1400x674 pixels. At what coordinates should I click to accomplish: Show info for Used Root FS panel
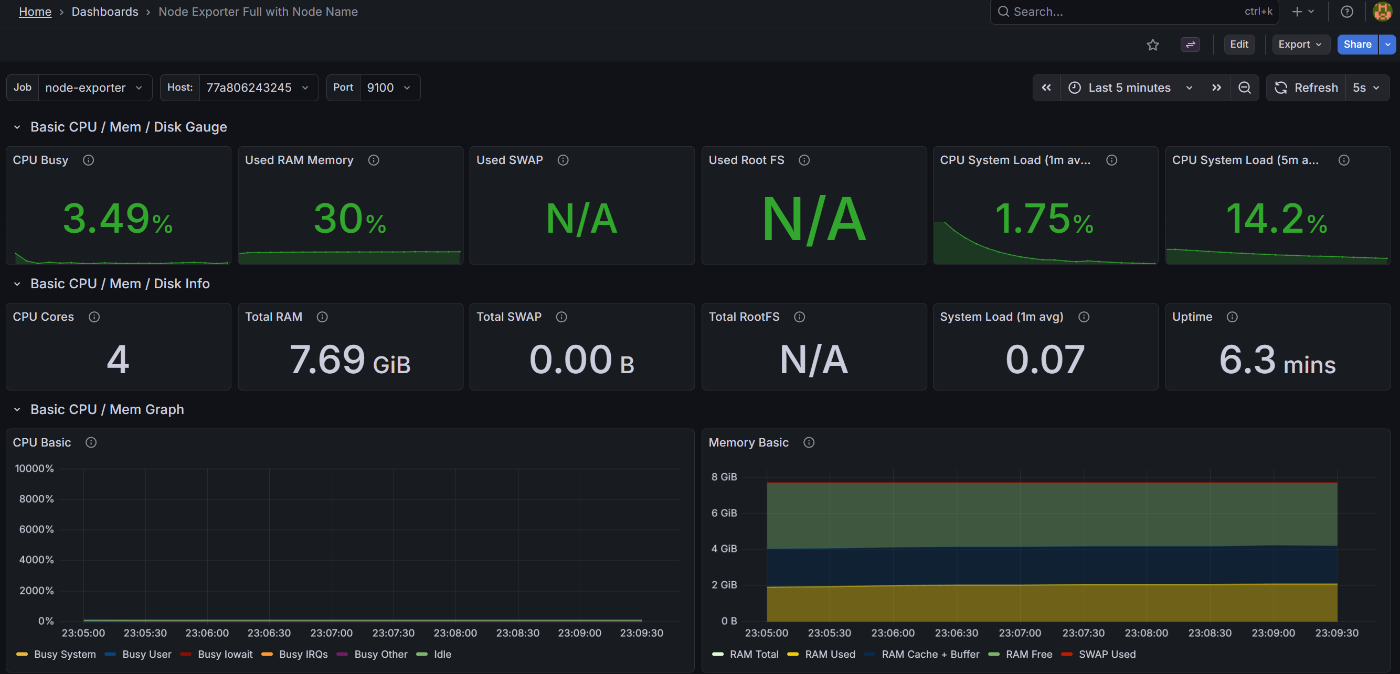(804, 160)
